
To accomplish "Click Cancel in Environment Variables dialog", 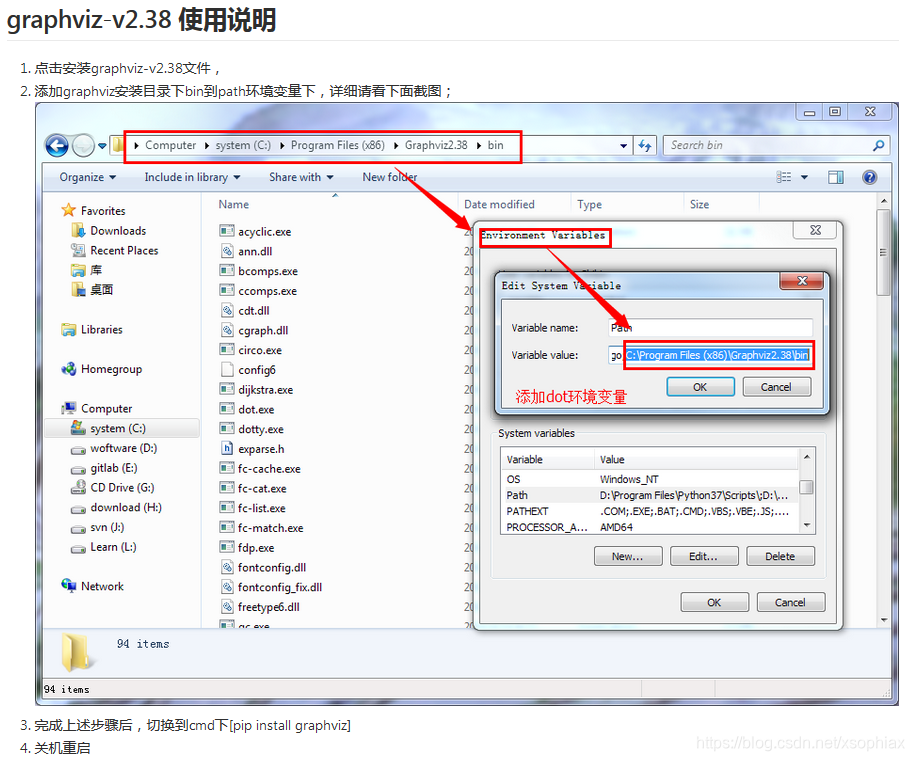I will pyautogui.click(x=790, y=603).
